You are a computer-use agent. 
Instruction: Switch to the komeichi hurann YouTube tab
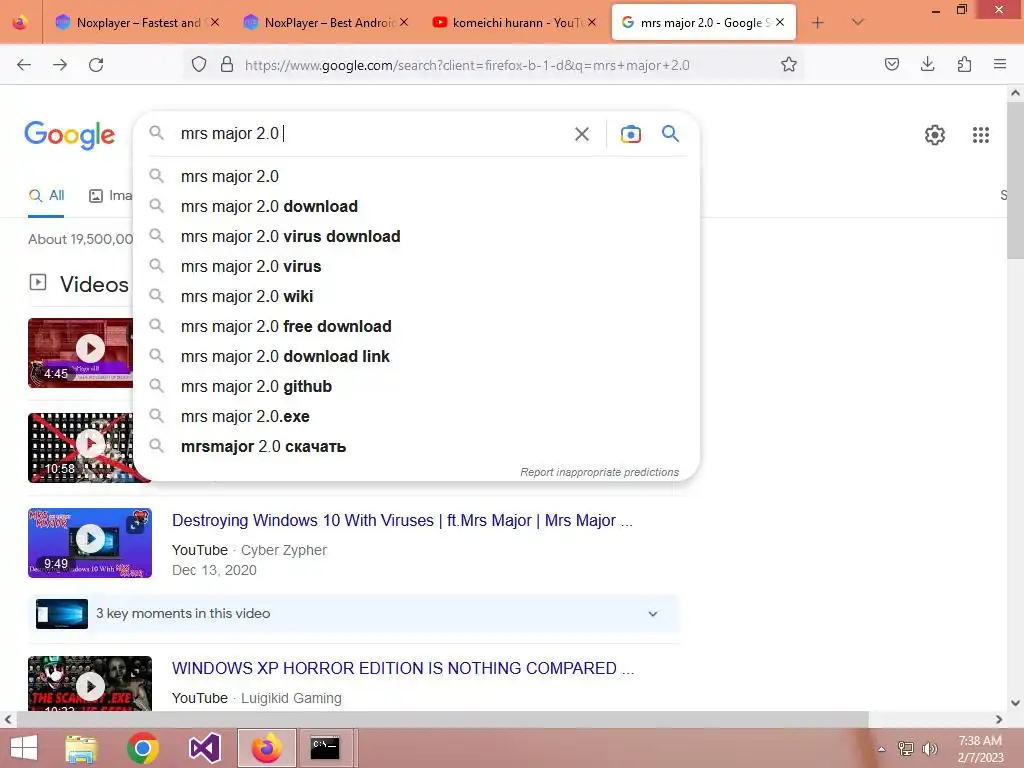pos(513,23)
